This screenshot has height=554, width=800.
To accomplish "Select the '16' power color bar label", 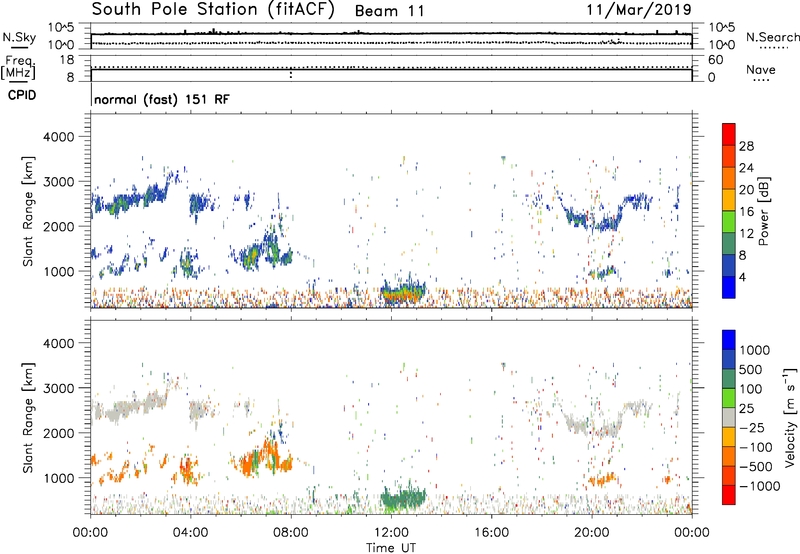I will pos(746,212).
